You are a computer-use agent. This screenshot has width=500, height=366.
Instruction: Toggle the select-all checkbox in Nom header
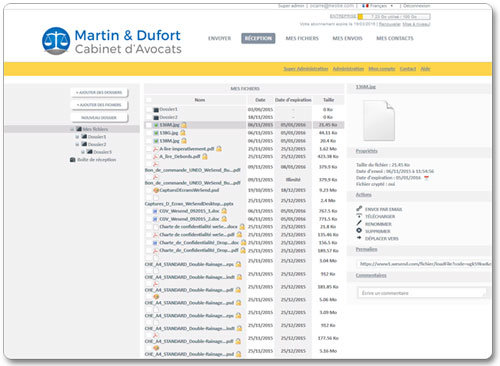click(x=149, y=100)
